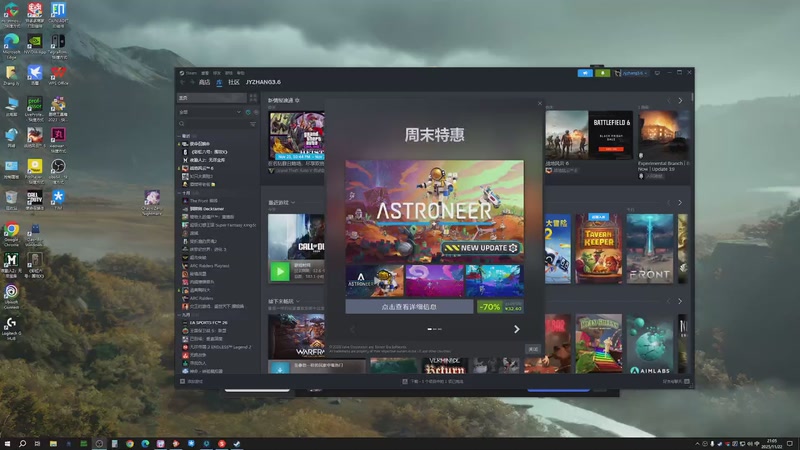This screenshot has height=450, width=800.
Task: Click the back navigation arrow in Steam
Action: 183,82
